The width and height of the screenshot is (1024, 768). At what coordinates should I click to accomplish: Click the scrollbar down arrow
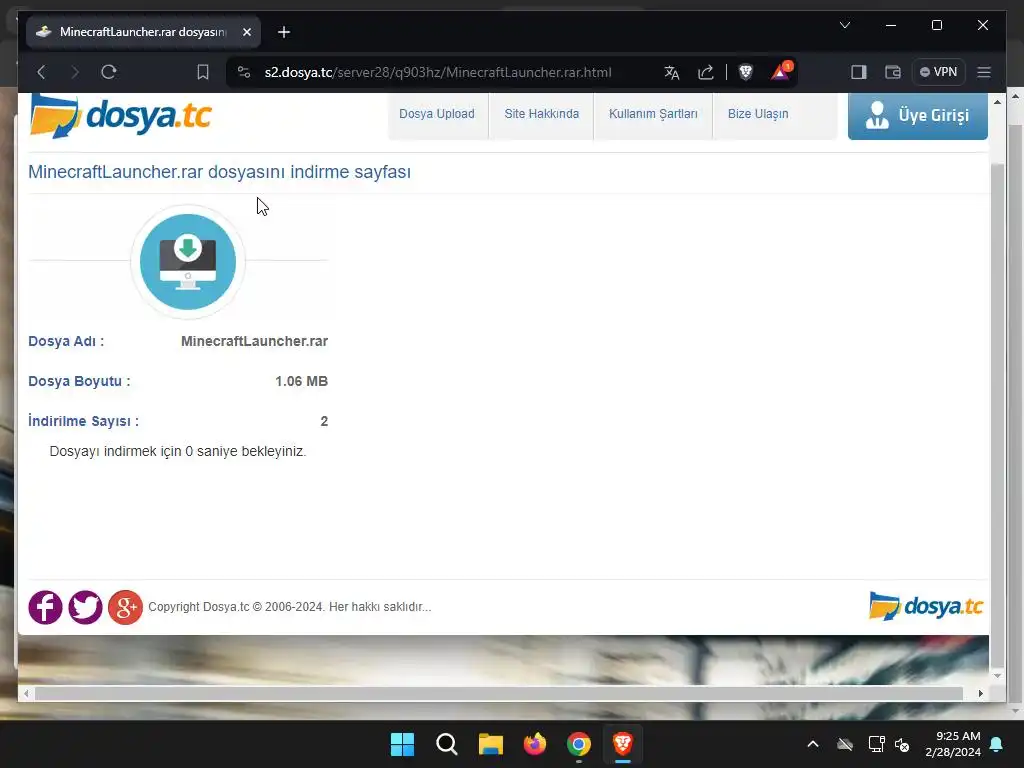997,676
